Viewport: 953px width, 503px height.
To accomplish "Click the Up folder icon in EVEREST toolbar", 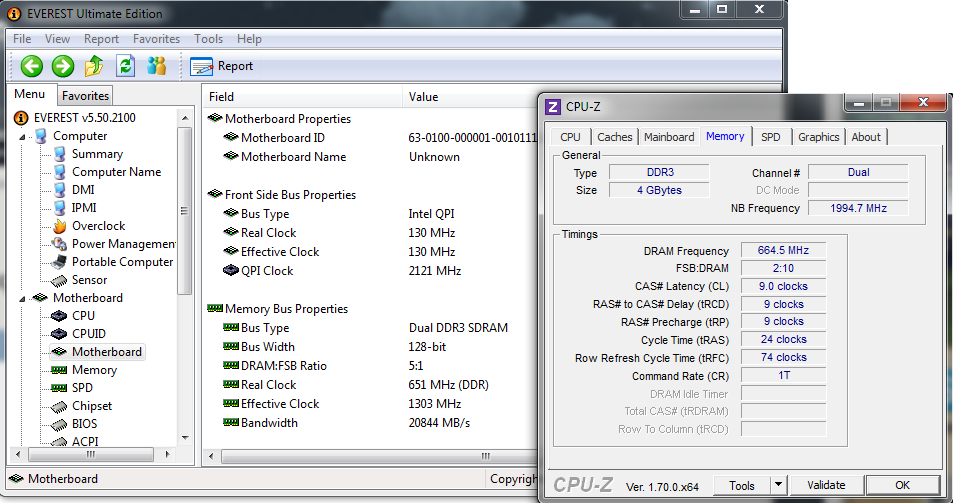I will pyautogui.click(x=94, y=66).
